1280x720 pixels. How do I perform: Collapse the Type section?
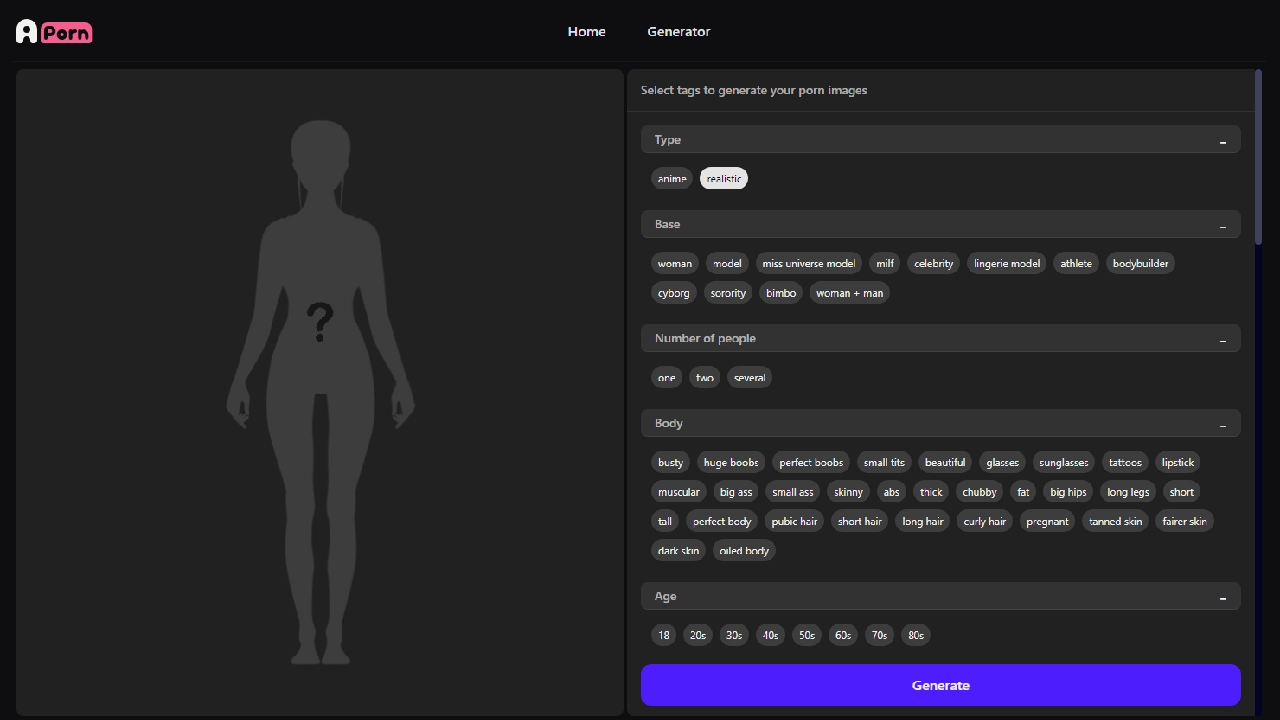(1222, 141)
